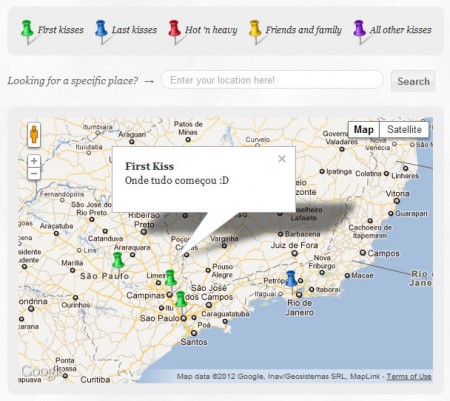Click the Curitiba city label
This screenshot has width=450, height=401.
[95, 380]
